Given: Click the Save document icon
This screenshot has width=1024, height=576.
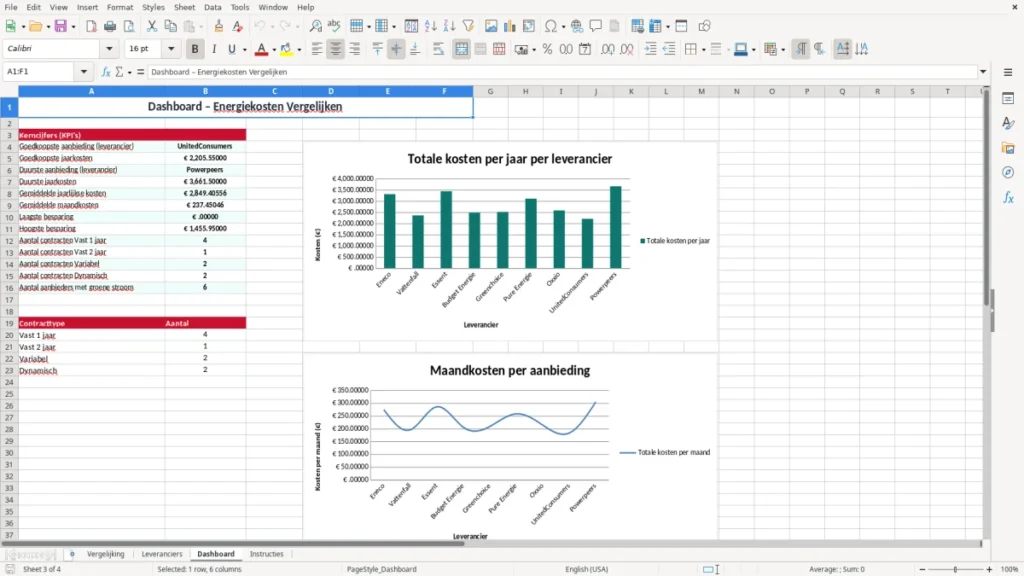Looking at the screenshot, I should coord(61,26).
